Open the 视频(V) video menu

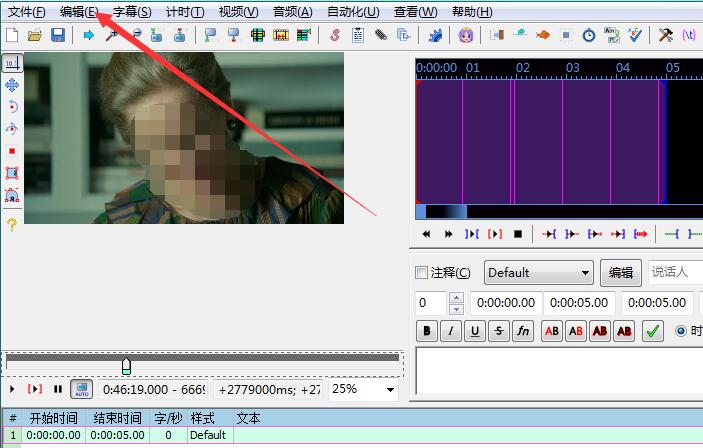[x=238, y=11]
